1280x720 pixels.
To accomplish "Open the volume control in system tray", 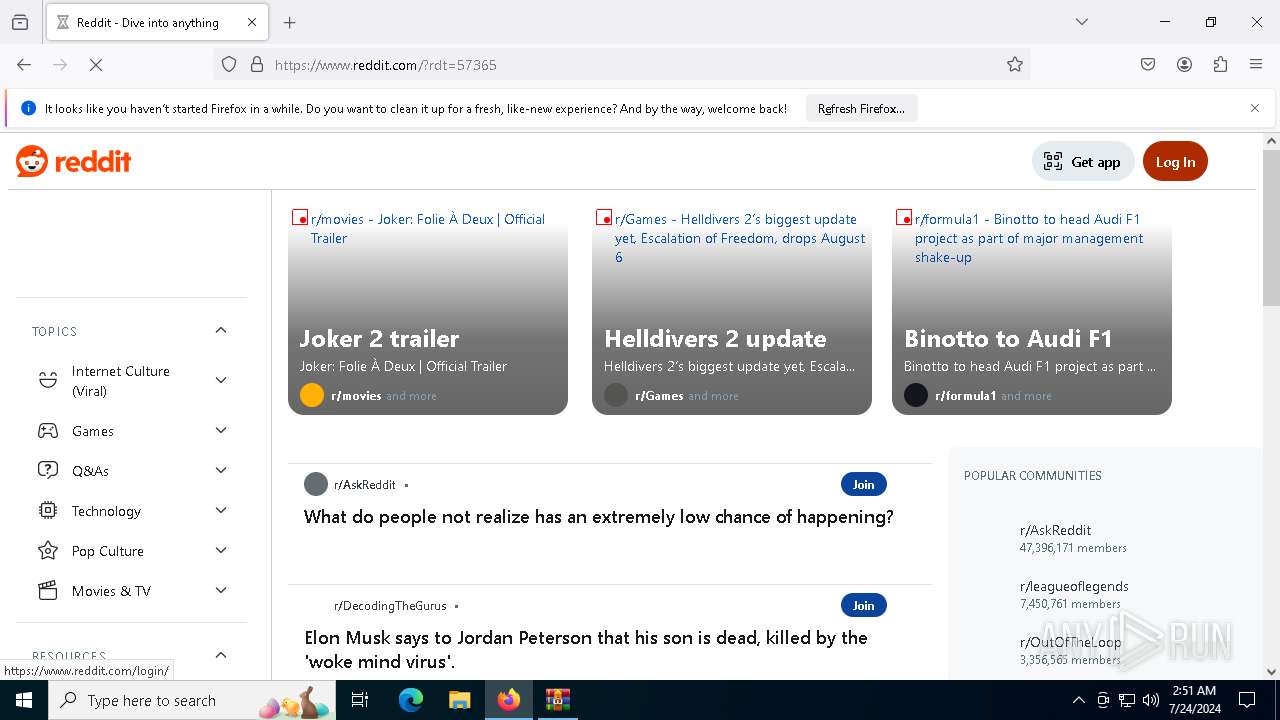I will tap(1151, 700).
